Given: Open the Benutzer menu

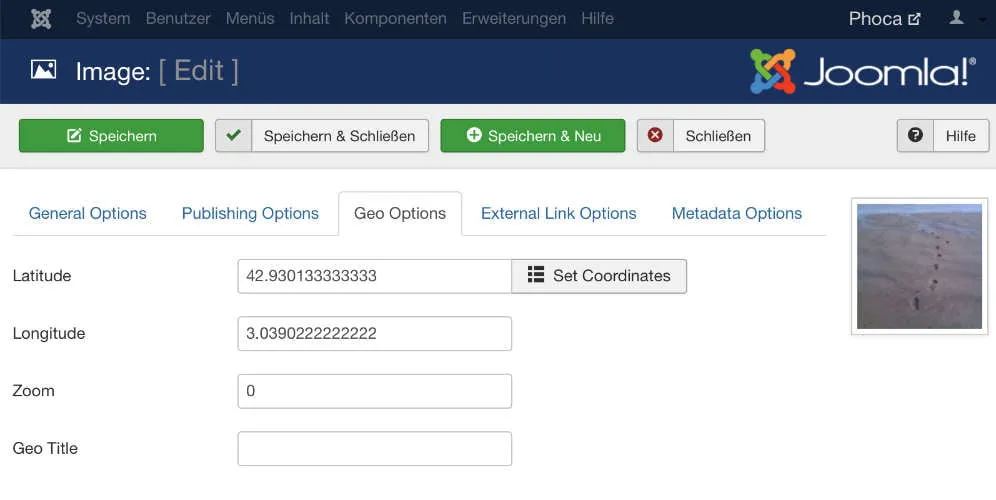Looking at the screenshot, I should coord(178,18).
